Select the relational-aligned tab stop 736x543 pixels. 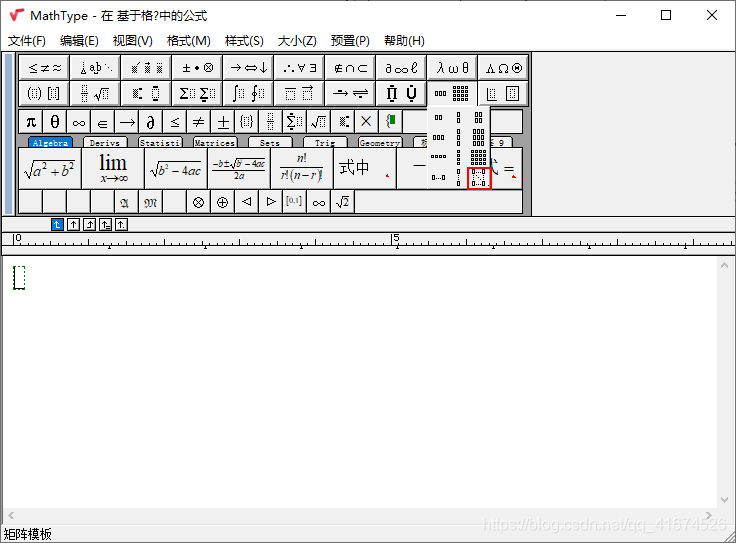tap(105, 225)
